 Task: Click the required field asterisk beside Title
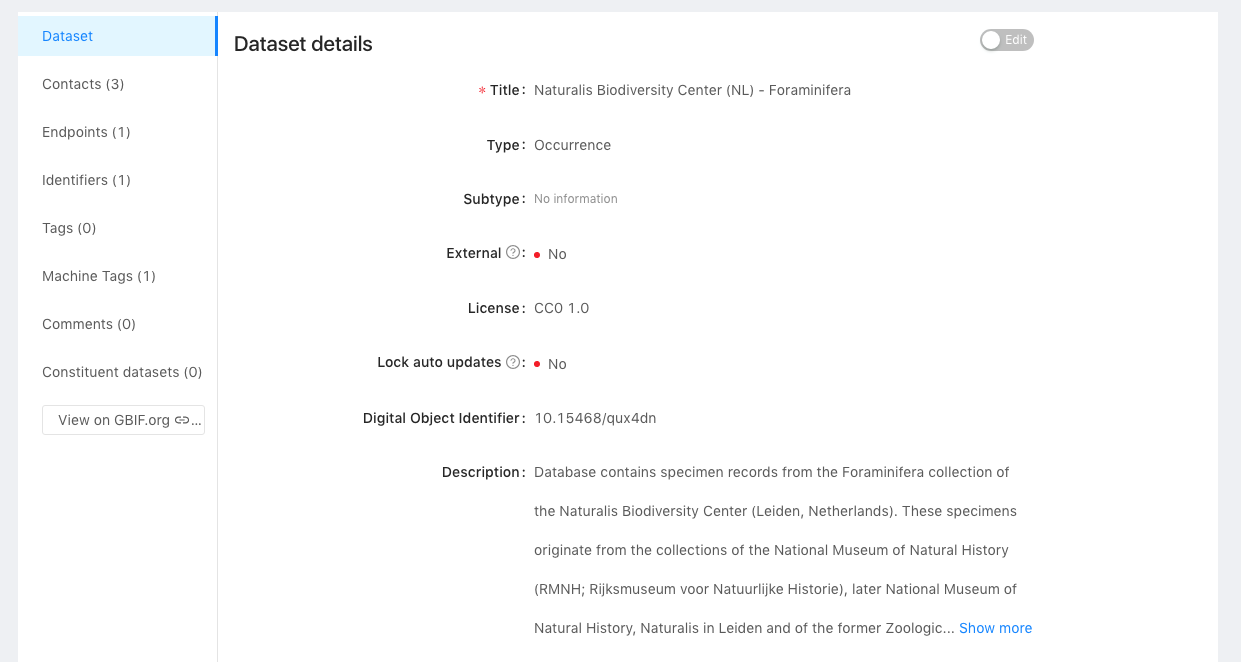tap(481, 90)
